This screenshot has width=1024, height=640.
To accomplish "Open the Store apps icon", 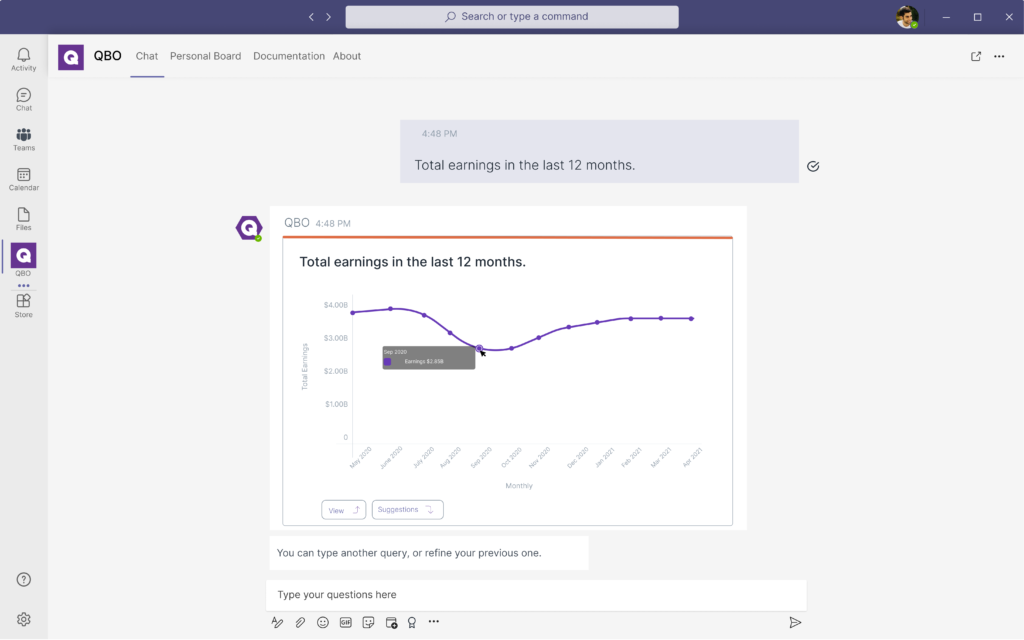I will 23,304.
